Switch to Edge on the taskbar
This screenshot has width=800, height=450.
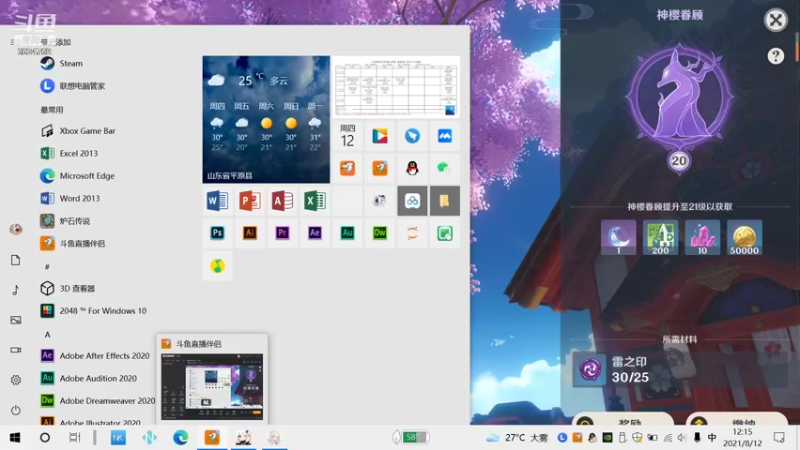[x=181, y=438]
